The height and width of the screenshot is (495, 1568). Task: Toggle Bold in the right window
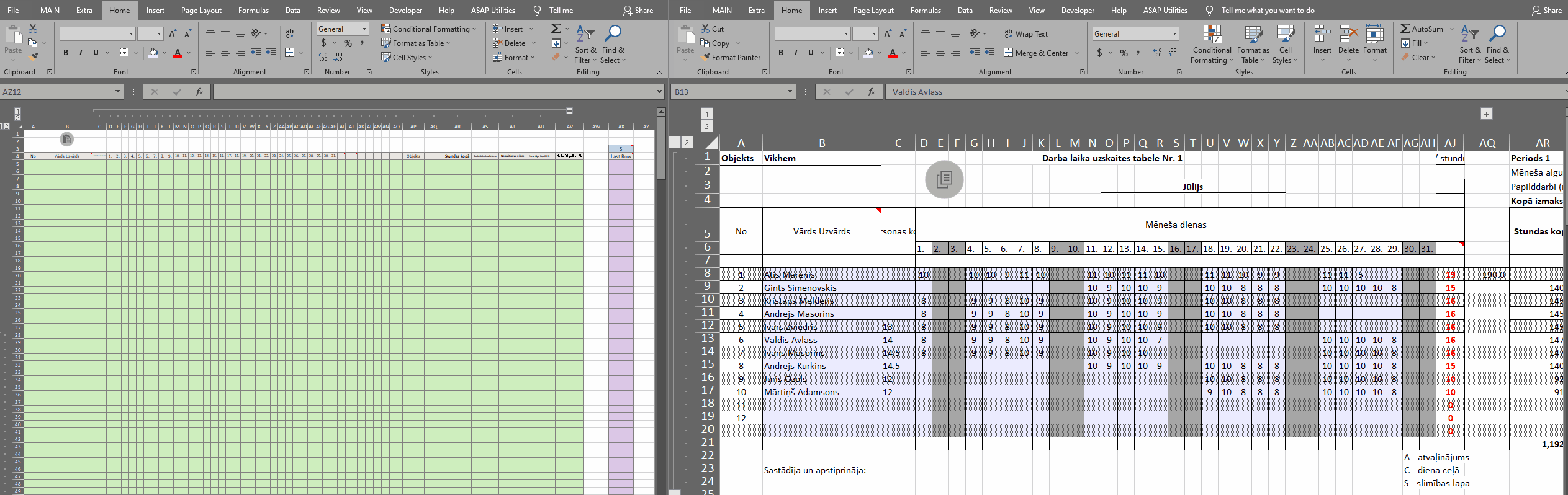coord(781,53)
